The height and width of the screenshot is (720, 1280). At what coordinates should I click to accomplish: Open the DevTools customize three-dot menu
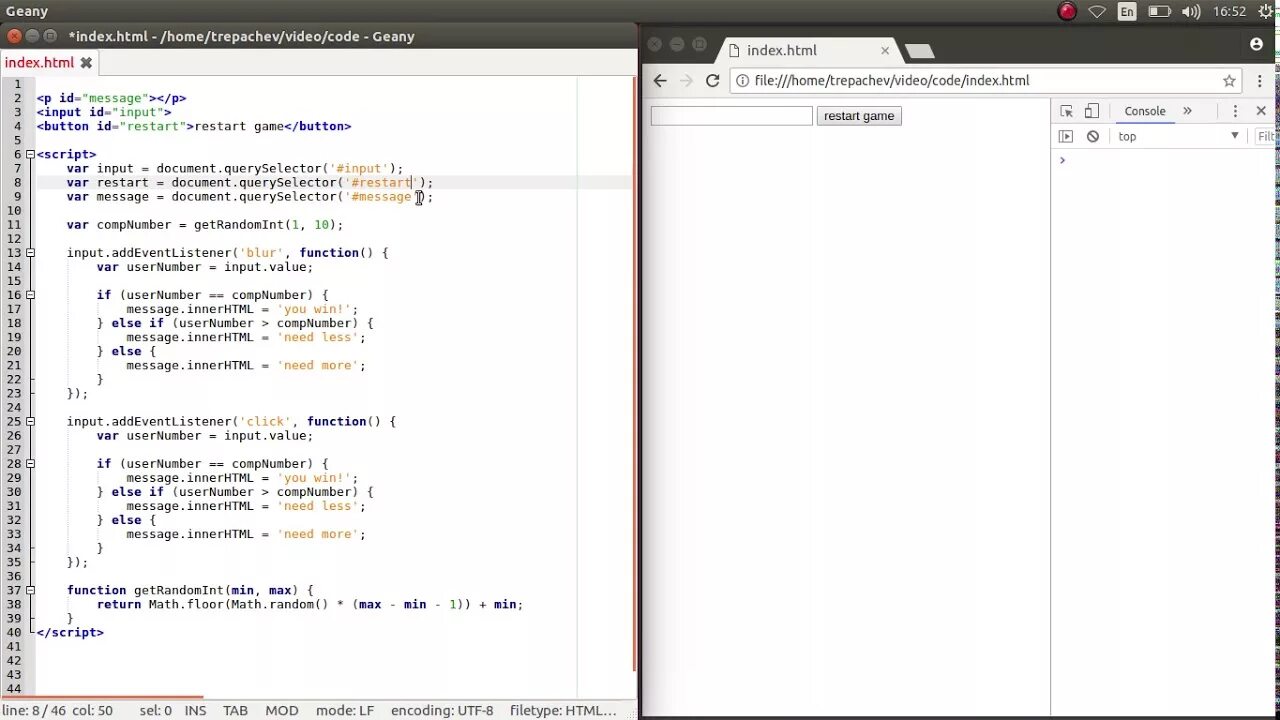pos(1235,111)
